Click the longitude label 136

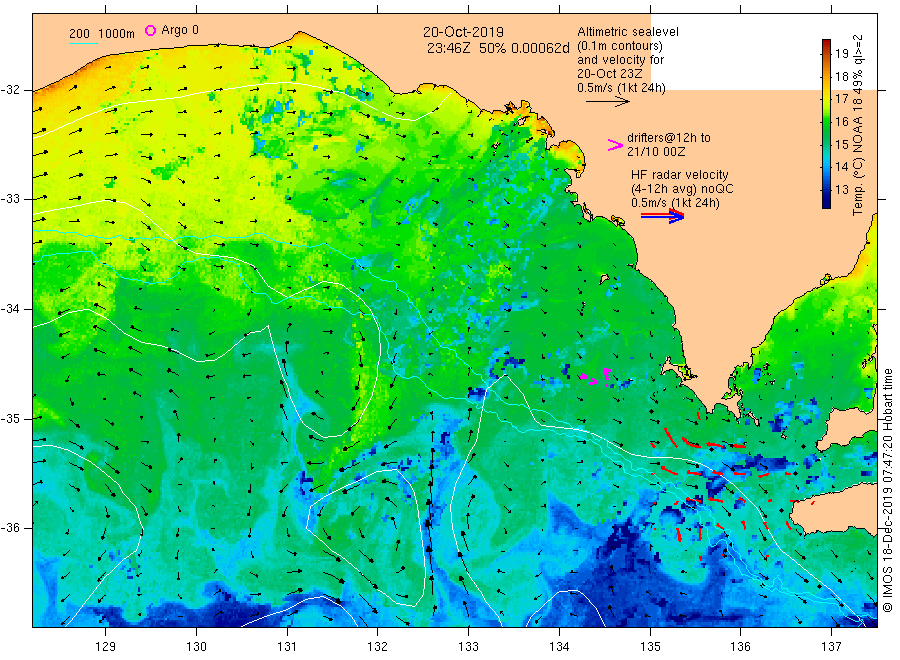click(740, 647)
